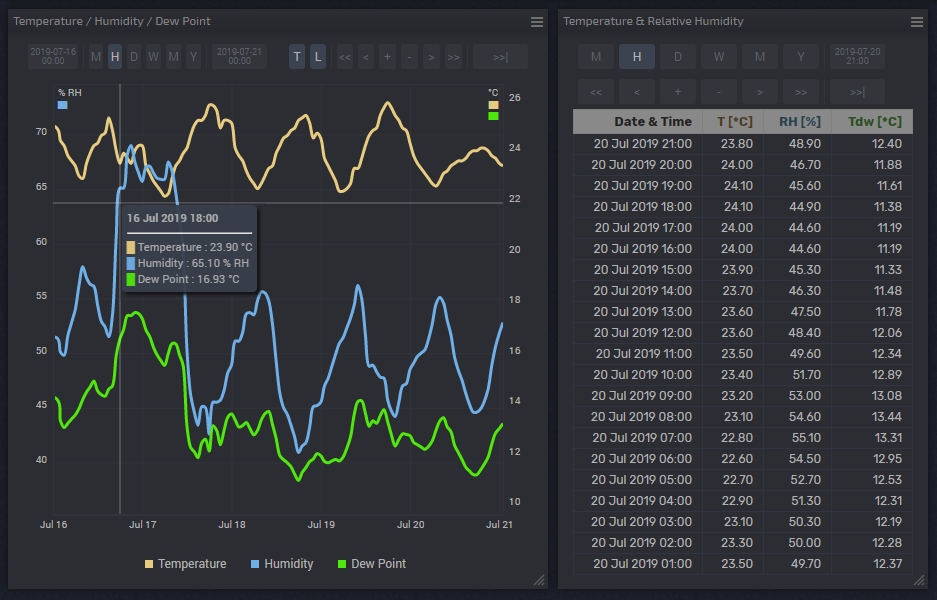Click the Date & Time column header
937x600 pixels.
637,121
